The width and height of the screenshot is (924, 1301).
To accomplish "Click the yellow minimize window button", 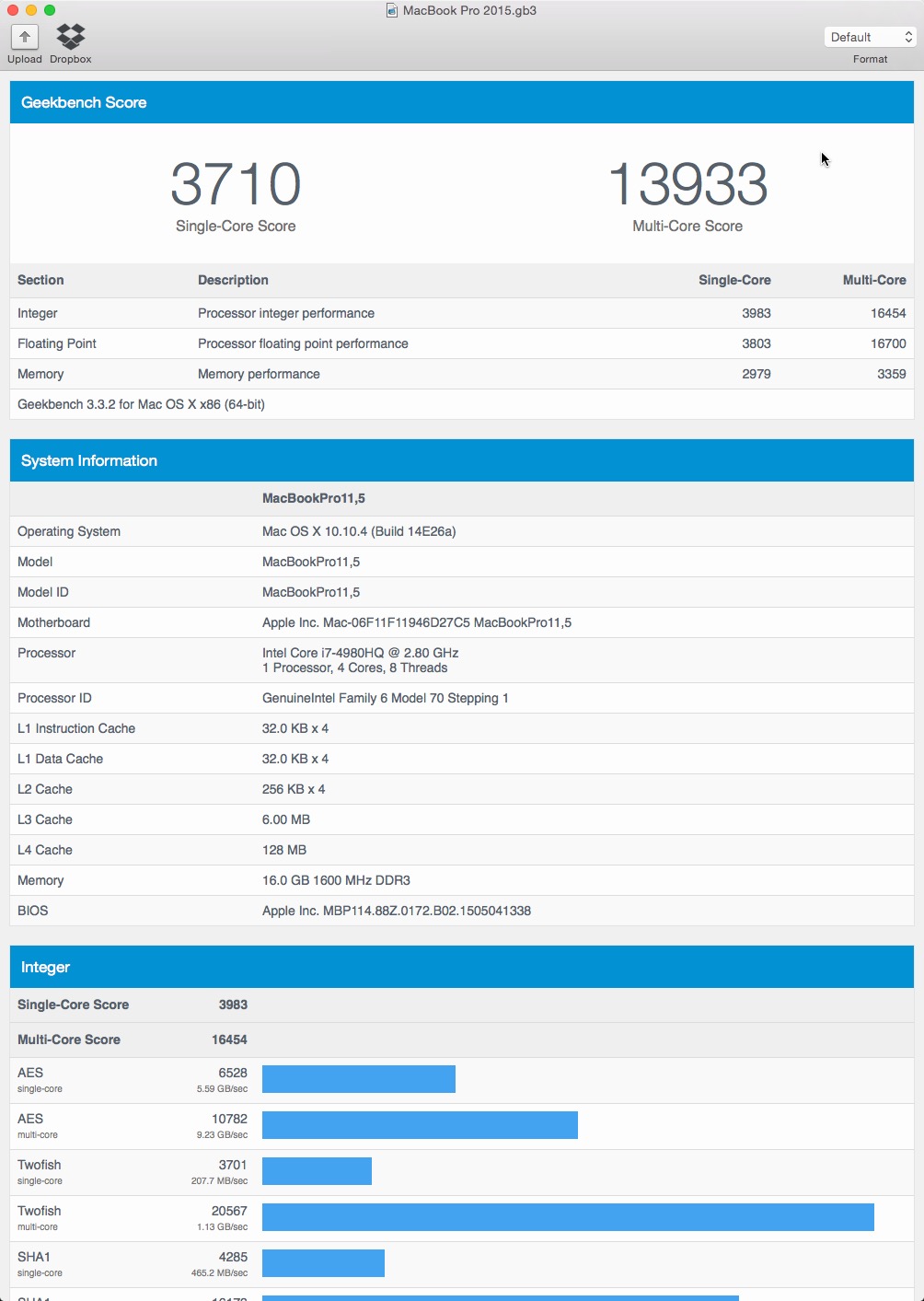I will 31,10.
